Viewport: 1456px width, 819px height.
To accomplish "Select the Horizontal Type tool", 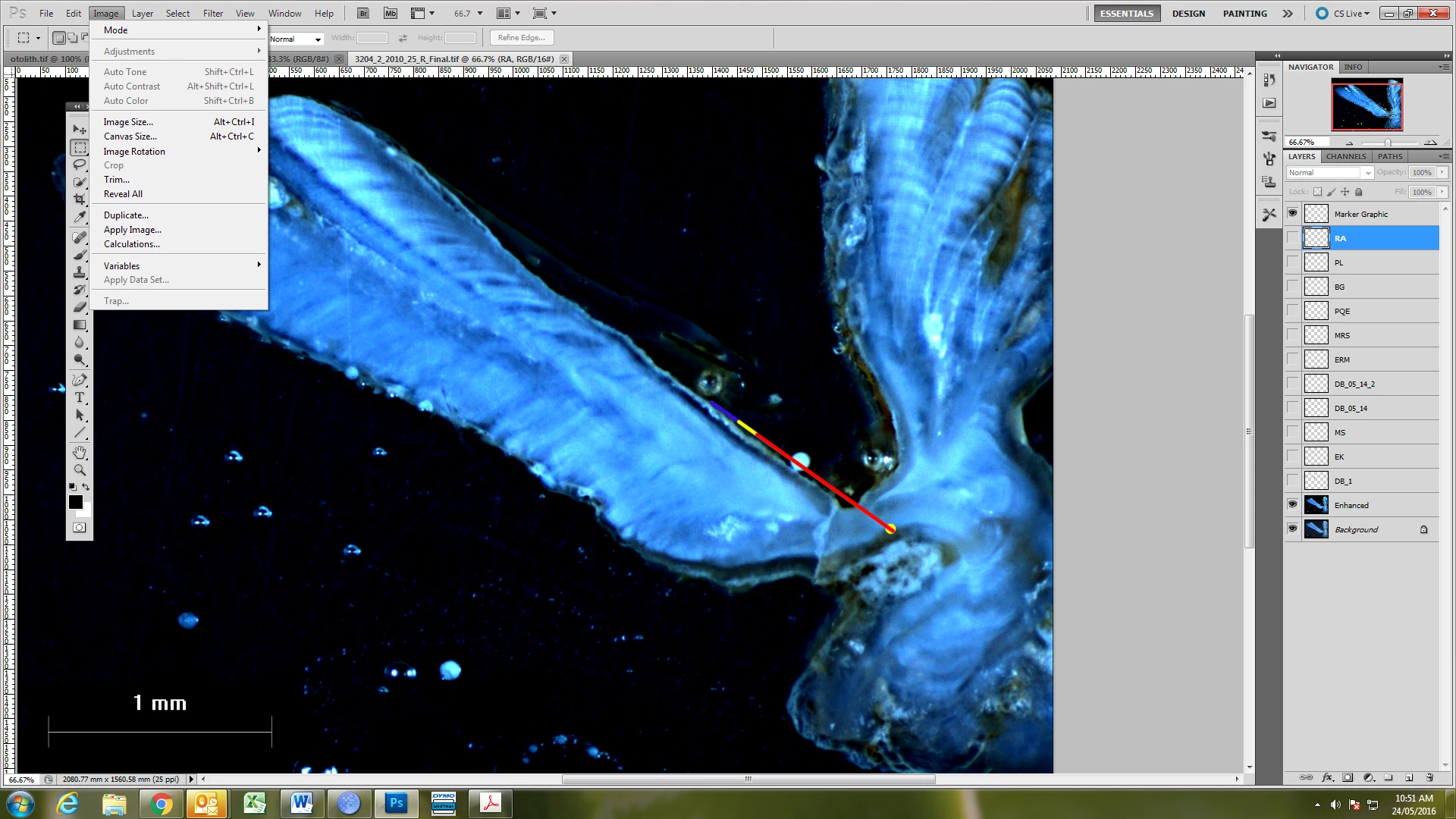I will tap(80, 397).
